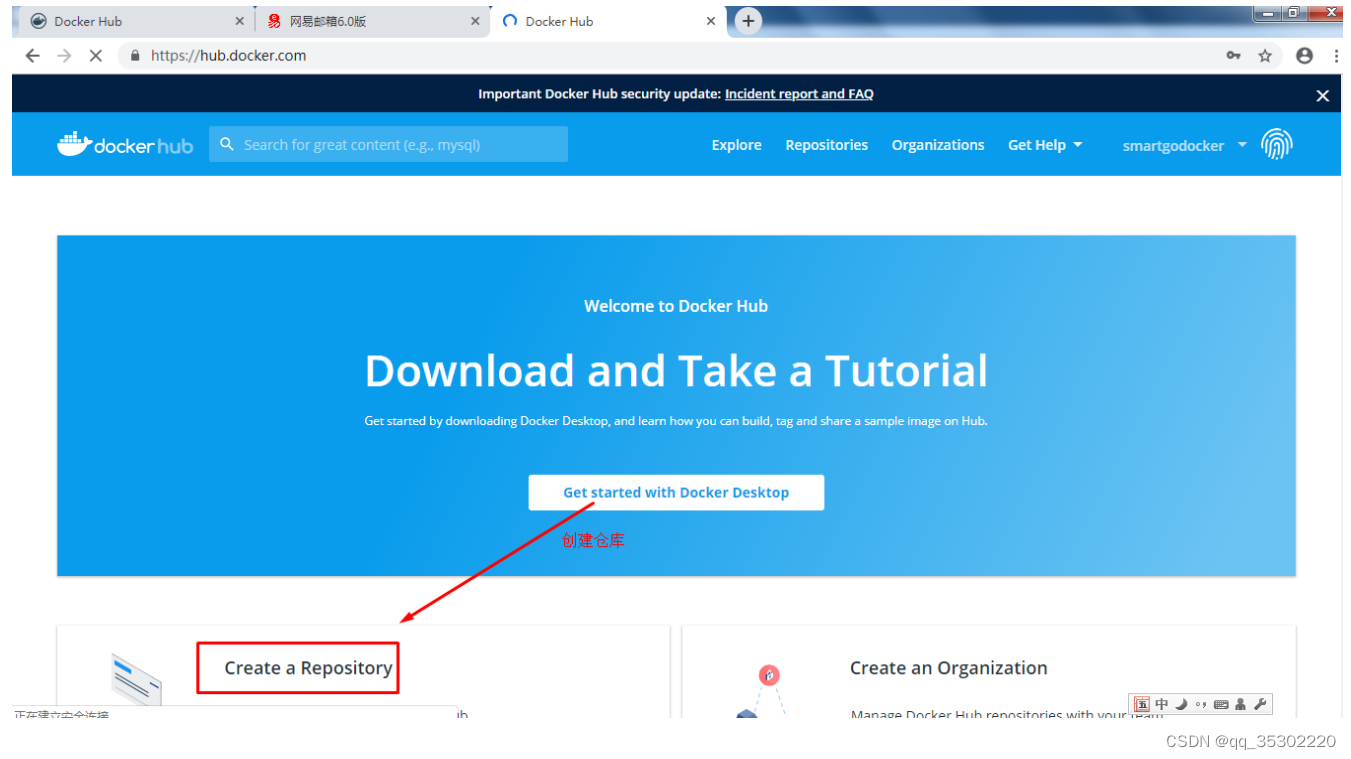Switch to the 网易邮箱6.0版 tab
This screenshot has width=1351, height=759.
pyautogui.click(x=372, y=21)
